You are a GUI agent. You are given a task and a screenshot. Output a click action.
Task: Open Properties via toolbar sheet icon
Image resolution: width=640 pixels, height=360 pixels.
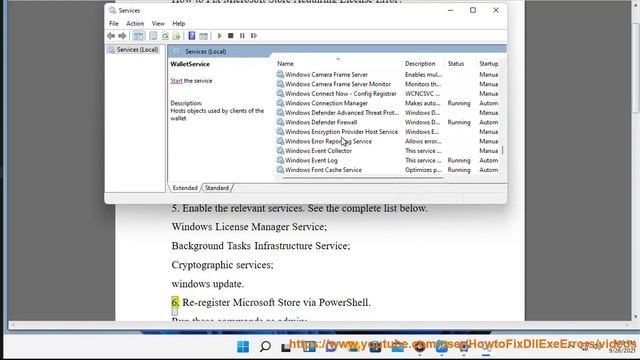pyautogui.click(x=153, y=36)
